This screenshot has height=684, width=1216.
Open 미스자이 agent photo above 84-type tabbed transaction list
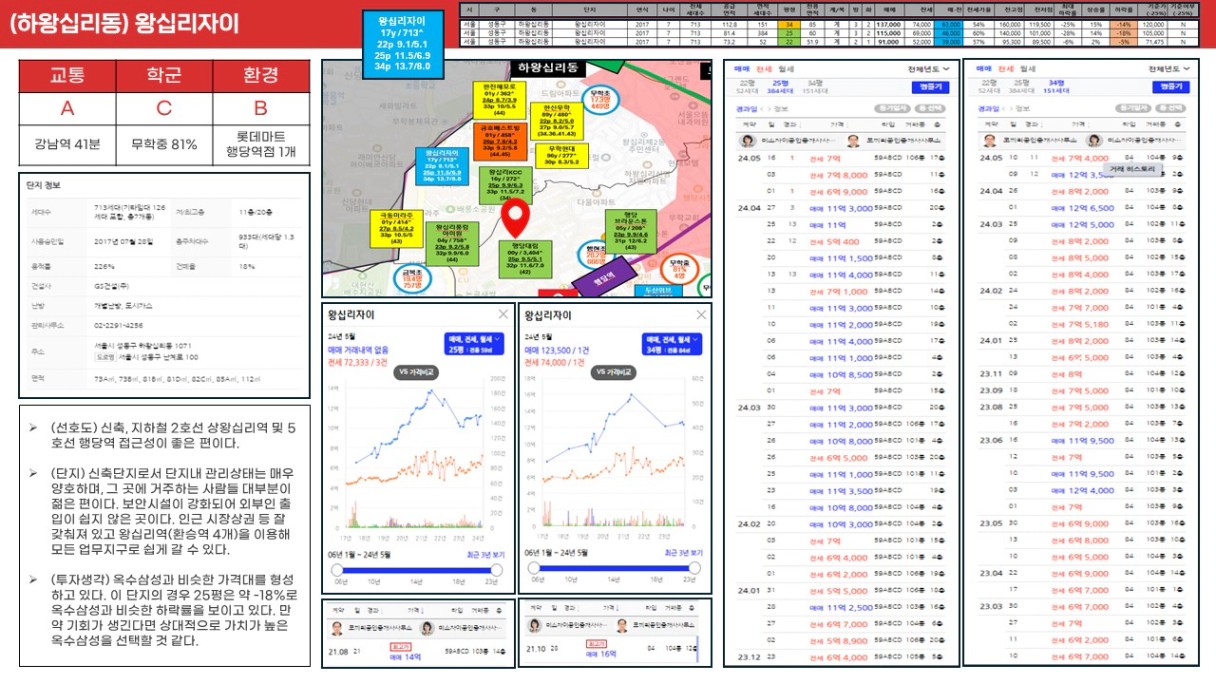[1095, 141]
